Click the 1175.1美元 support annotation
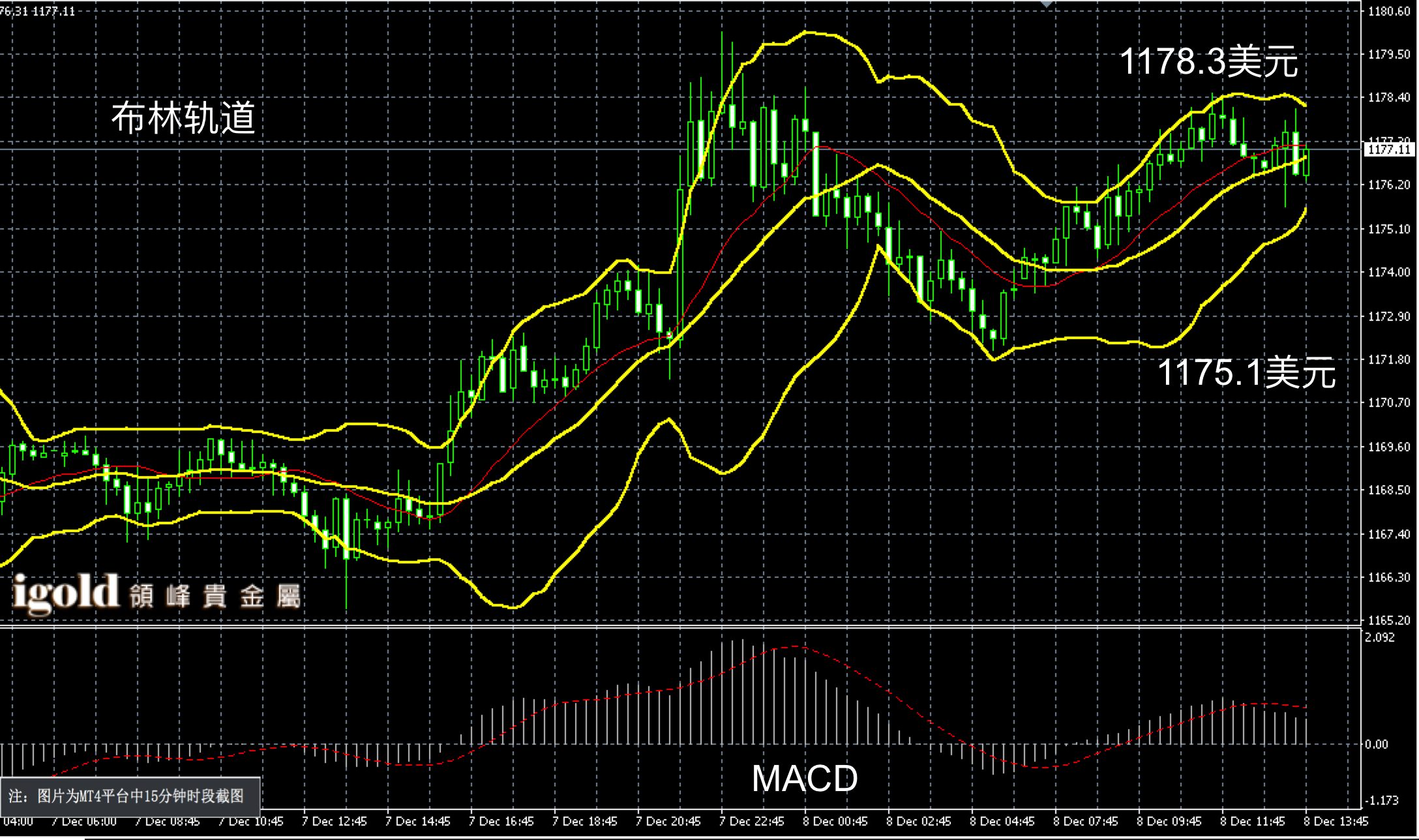 point(1246,372)
